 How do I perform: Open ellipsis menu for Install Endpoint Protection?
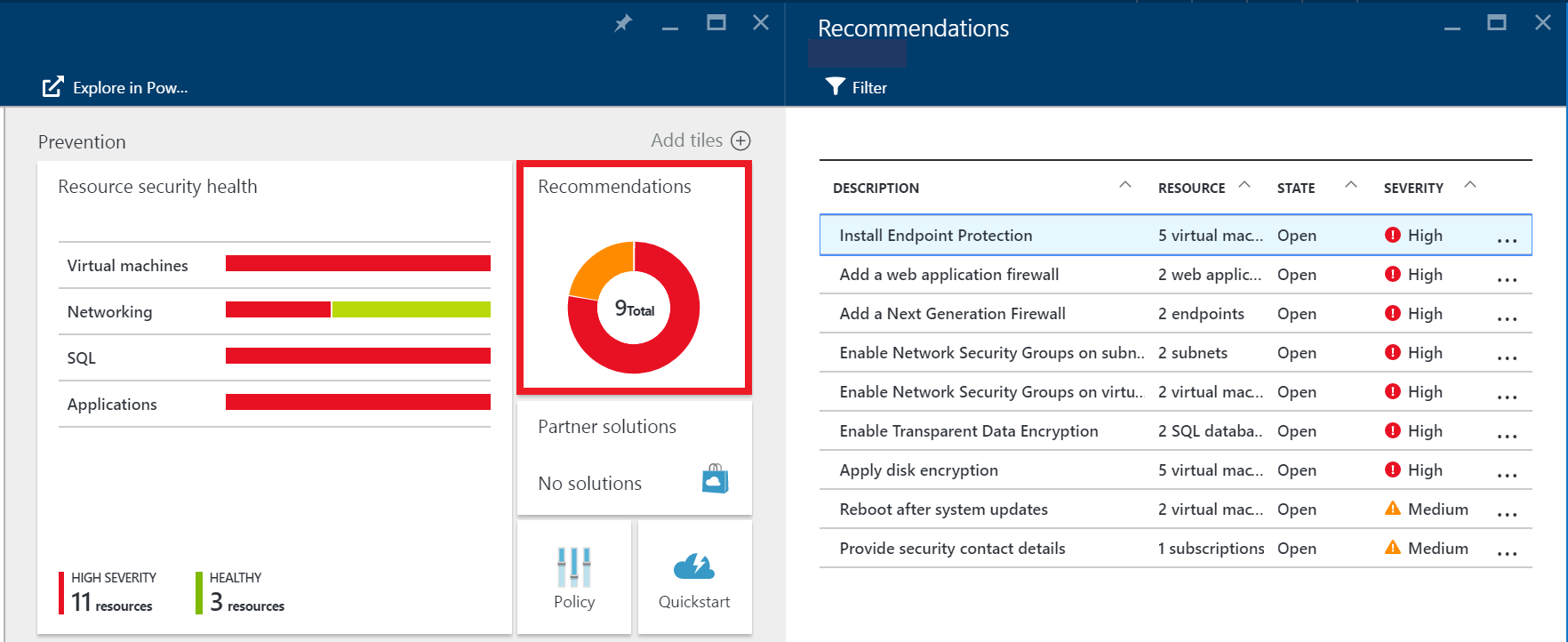coord(1507,241)
